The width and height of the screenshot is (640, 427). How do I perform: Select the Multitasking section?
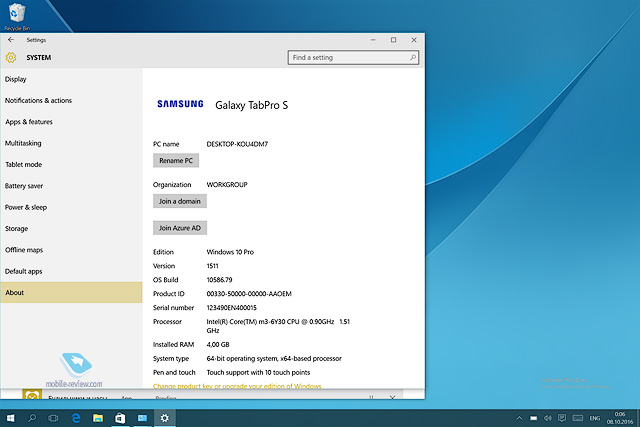tap(71, 143)
